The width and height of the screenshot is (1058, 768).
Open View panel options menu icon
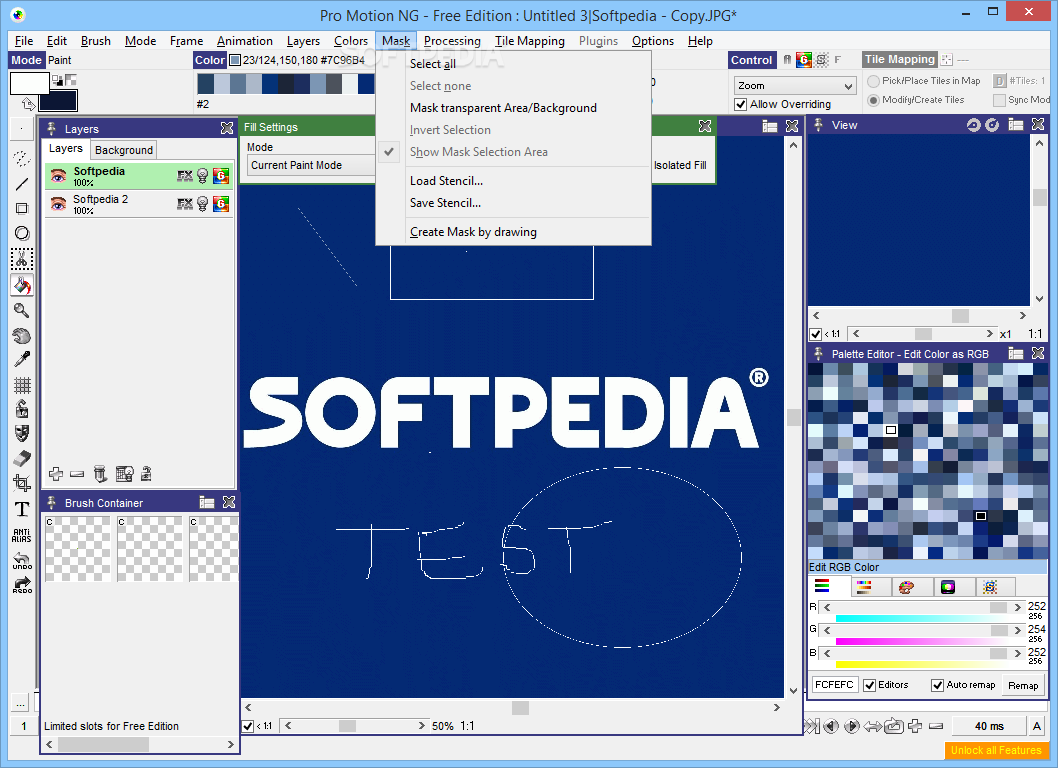1015,125
